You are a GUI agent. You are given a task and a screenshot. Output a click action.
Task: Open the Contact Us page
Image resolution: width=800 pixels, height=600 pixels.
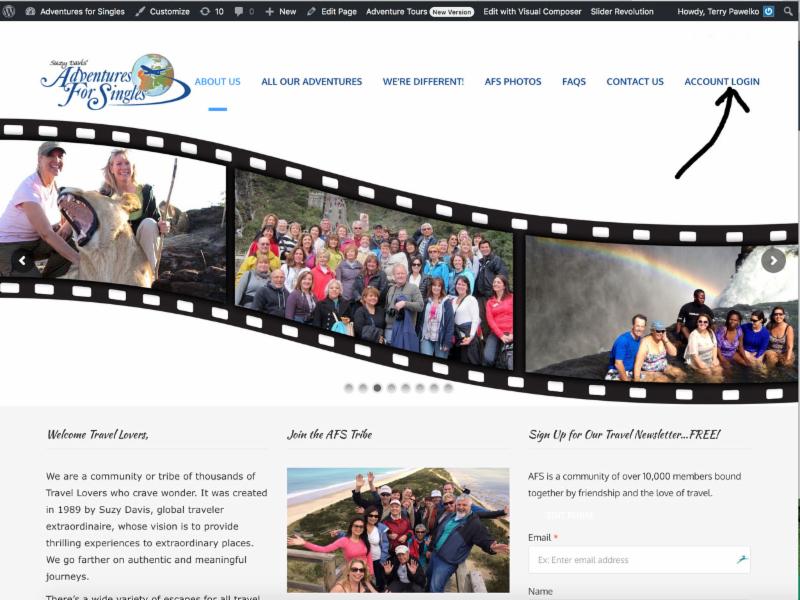click(635, 82)
